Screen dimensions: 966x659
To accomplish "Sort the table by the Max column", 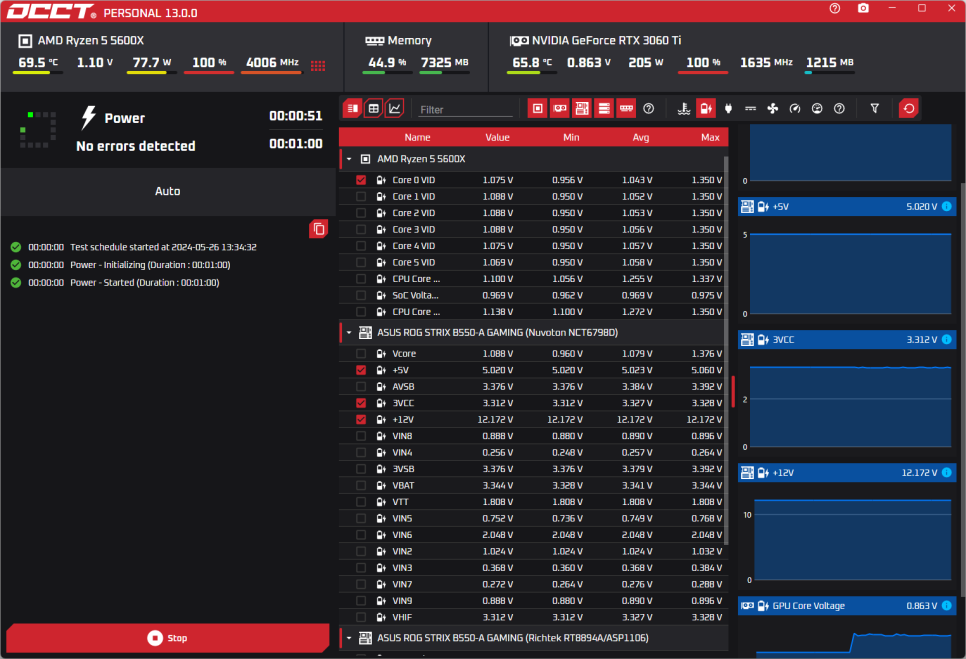I will tap(710, 137).
